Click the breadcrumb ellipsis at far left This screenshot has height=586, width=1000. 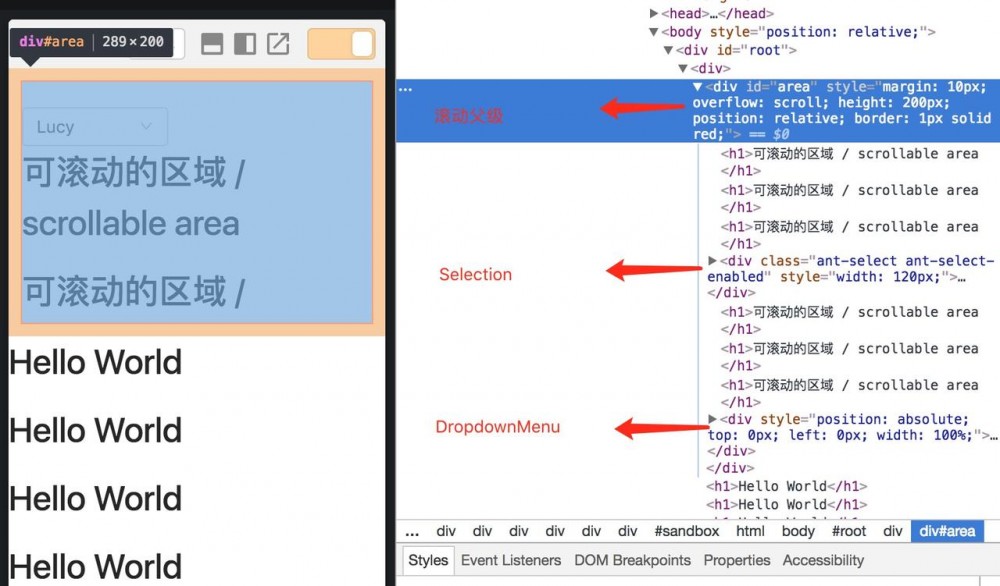coord(412,532)
